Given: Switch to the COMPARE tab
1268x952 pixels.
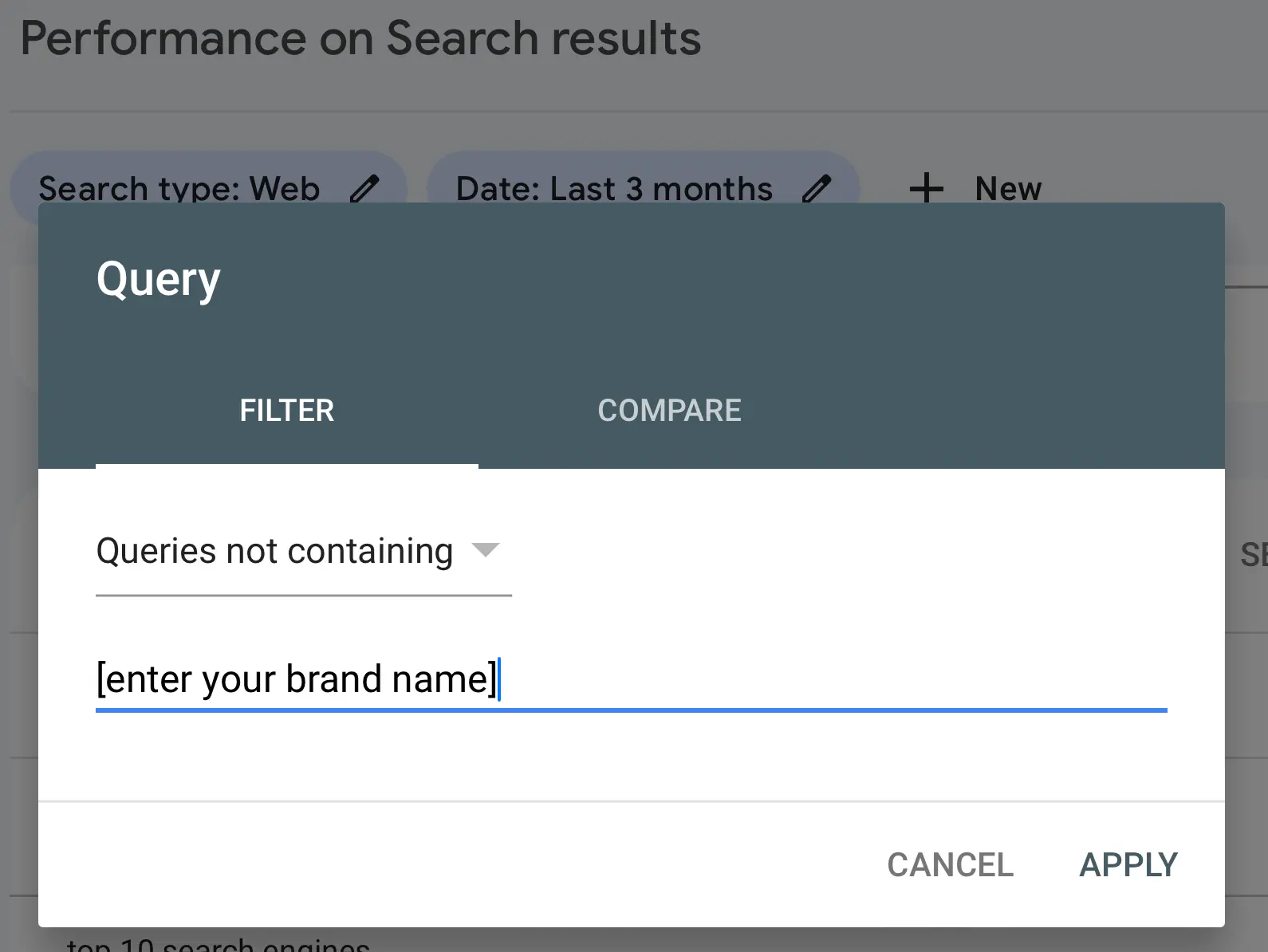Looking at the screenshot, I should pos(669,411).
